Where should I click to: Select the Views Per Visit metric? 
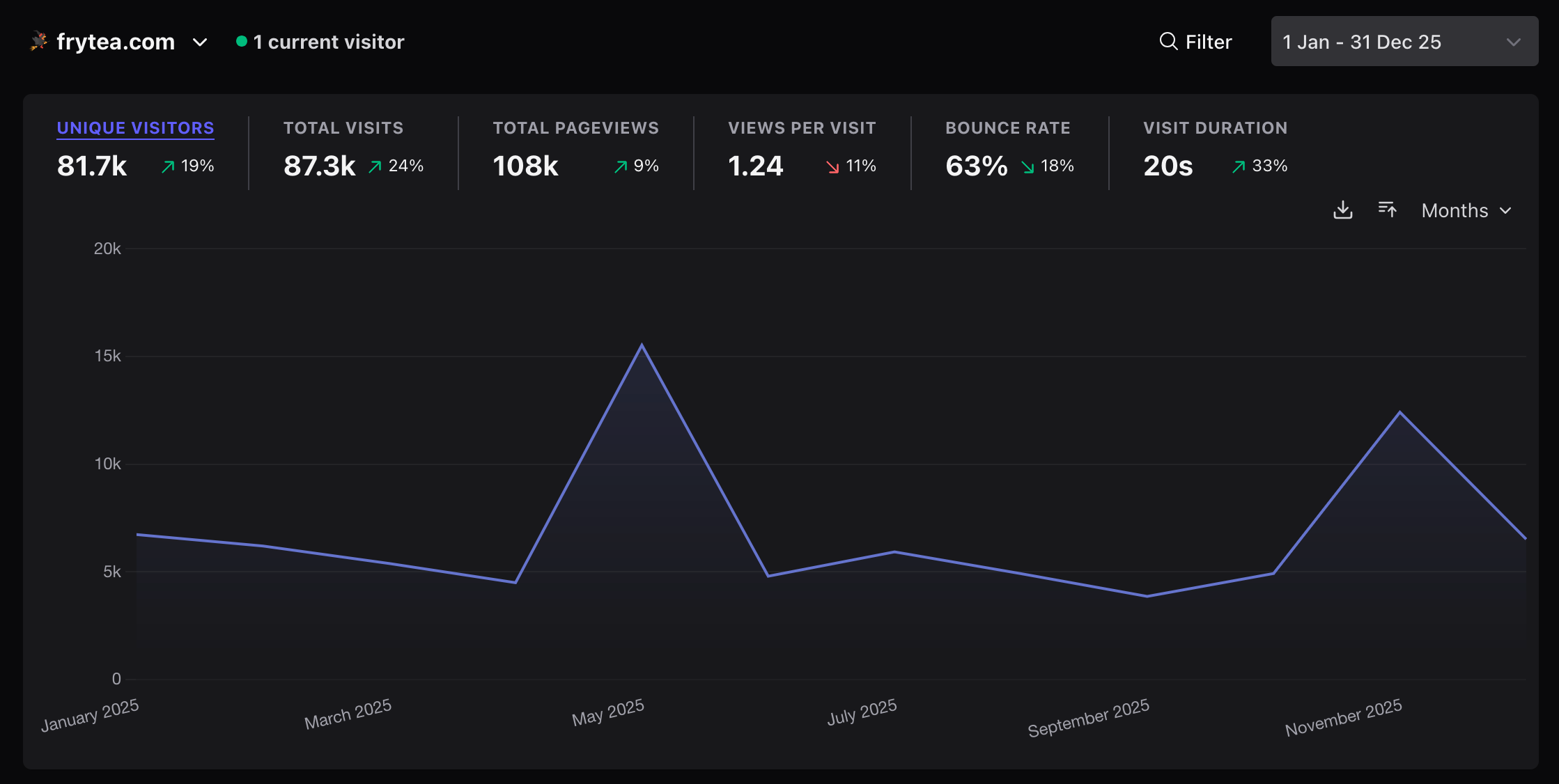(x=802, y=128)
